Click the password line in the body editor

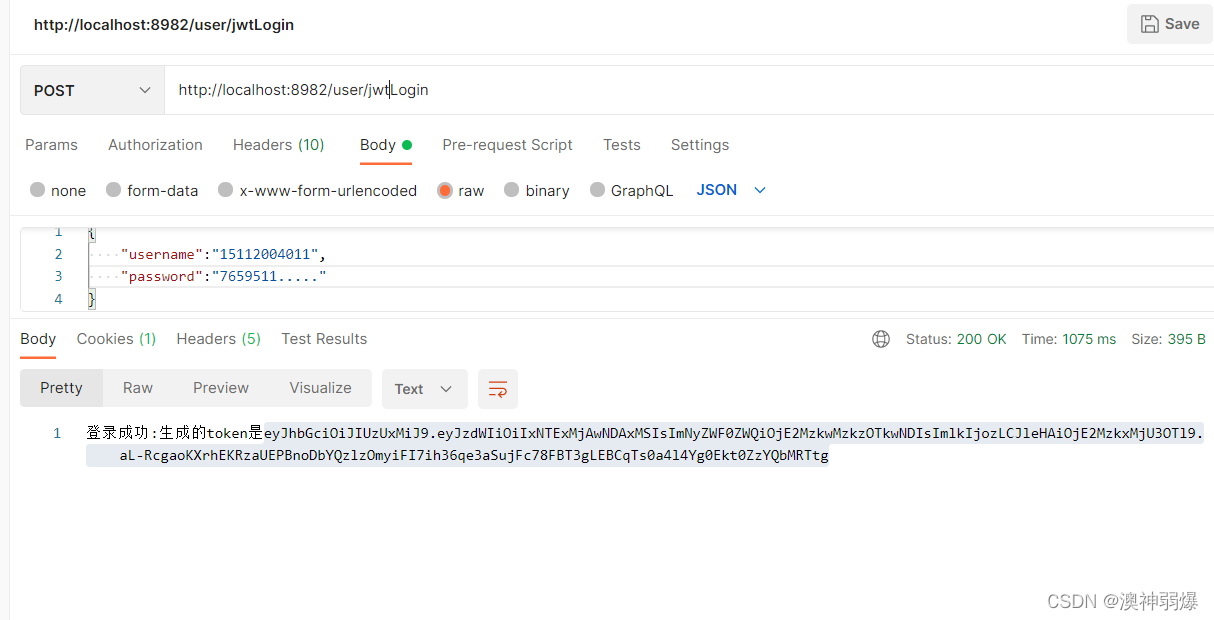(223, 276)
